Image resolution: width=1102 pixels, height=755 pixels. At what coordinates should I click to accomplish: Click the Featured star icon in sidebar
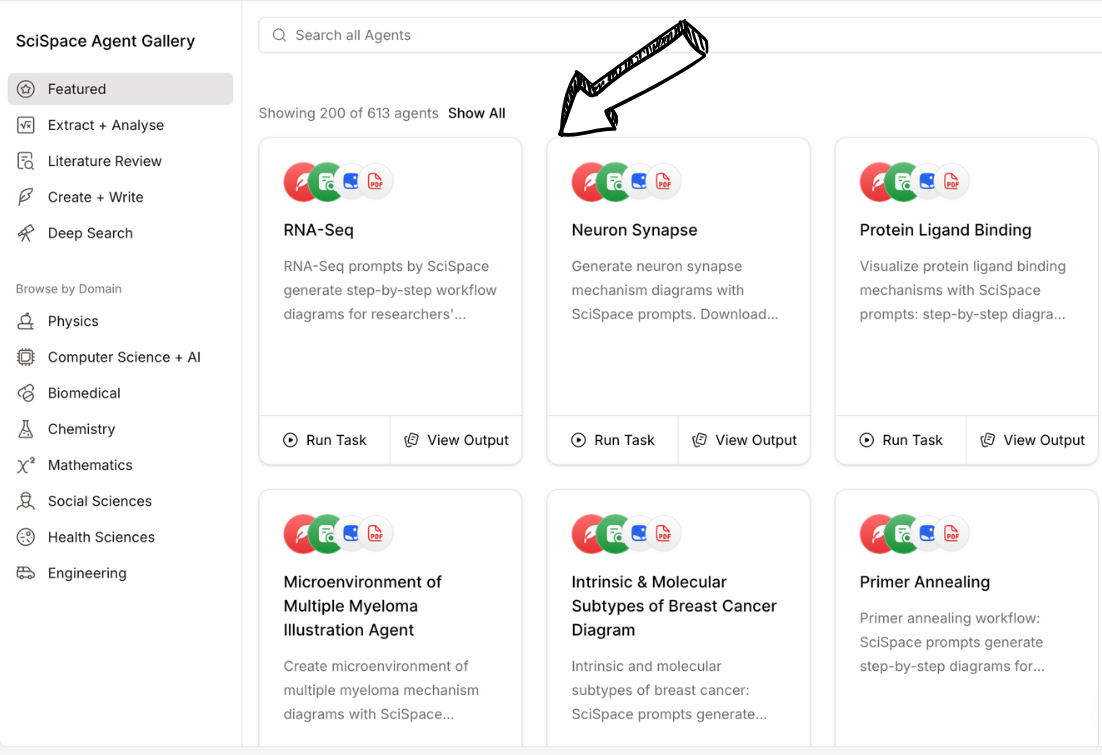point(26,89)
